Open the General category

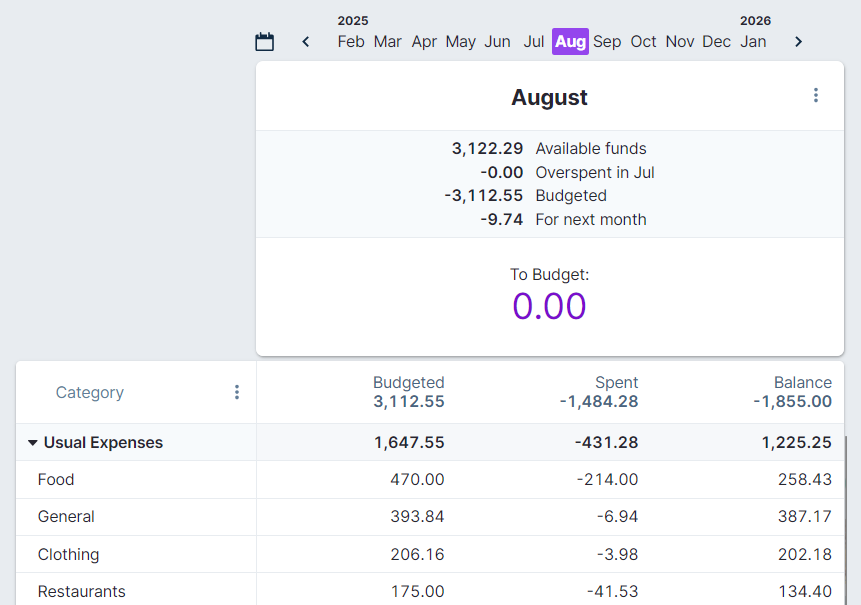click(x=66, y=516)
